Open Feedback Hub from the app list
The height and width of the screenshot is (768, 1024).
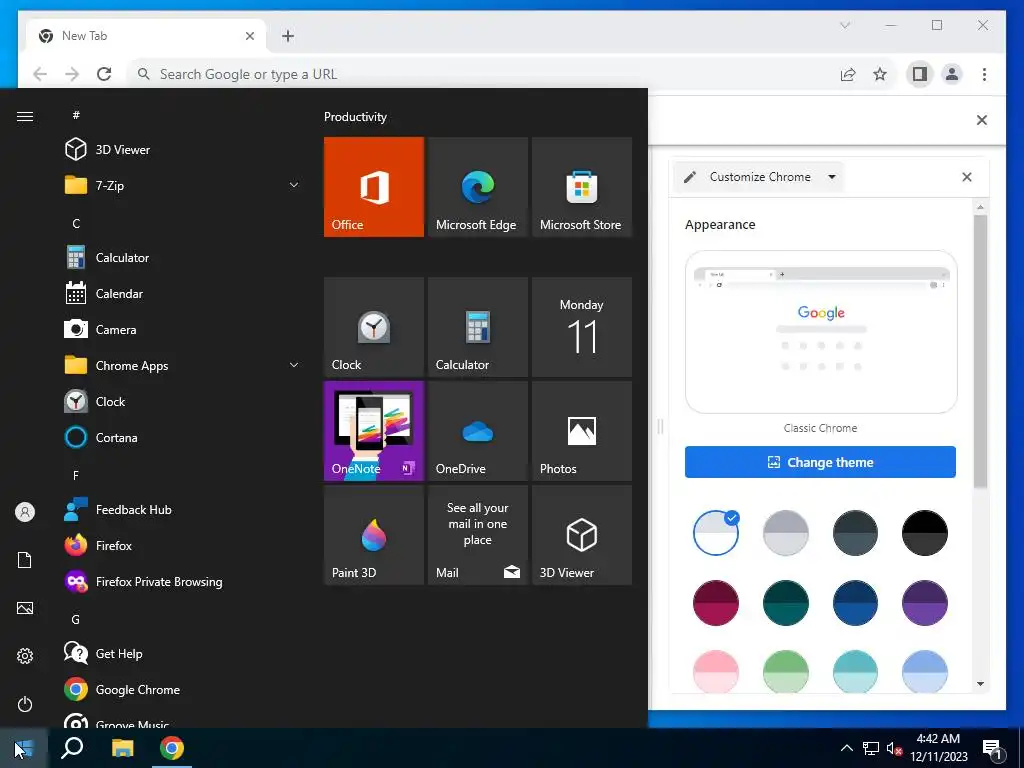click(183, 509)
